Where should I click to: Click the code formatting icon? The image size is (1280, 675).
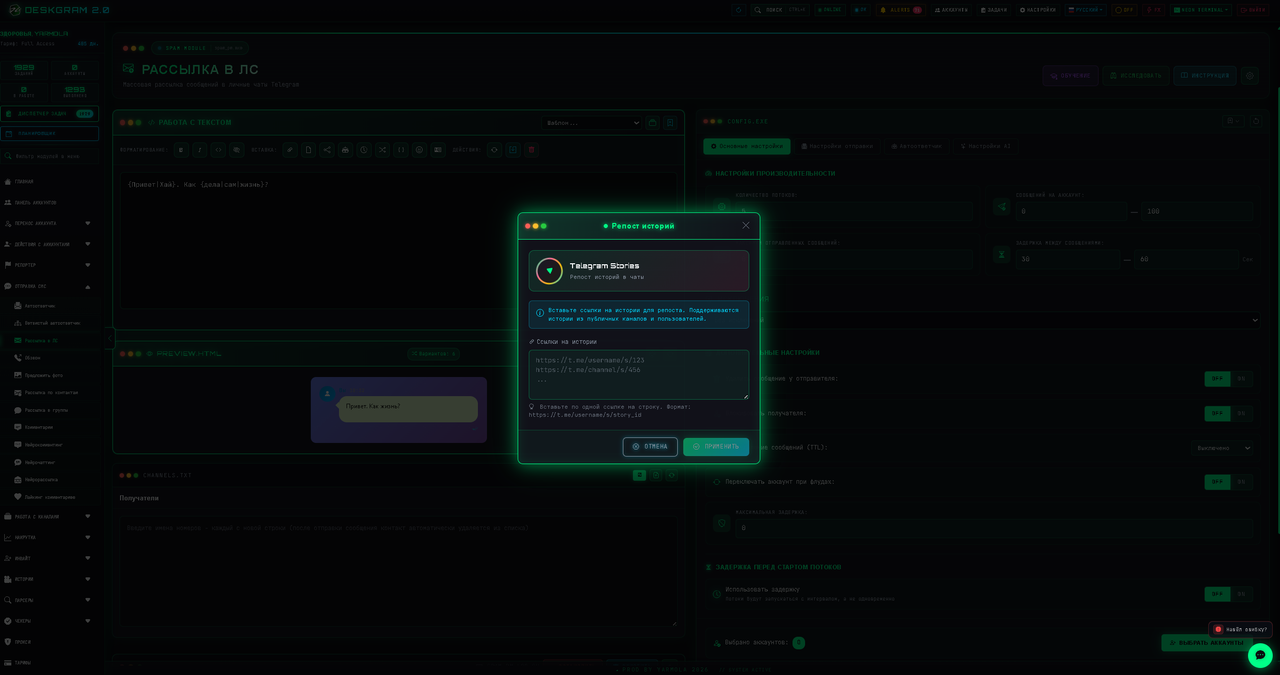219,150
